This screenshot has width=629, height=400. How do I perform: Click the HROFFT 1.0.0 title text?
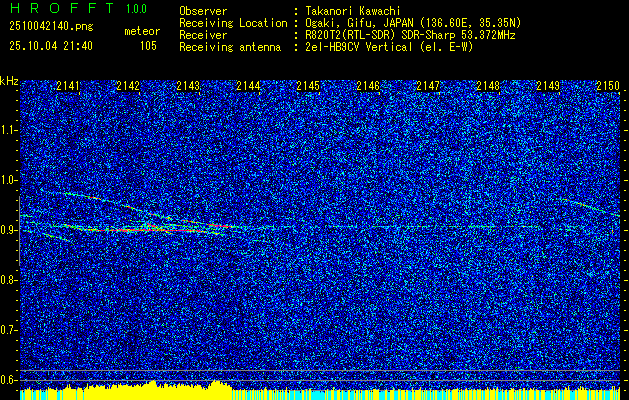pos(78,8)
